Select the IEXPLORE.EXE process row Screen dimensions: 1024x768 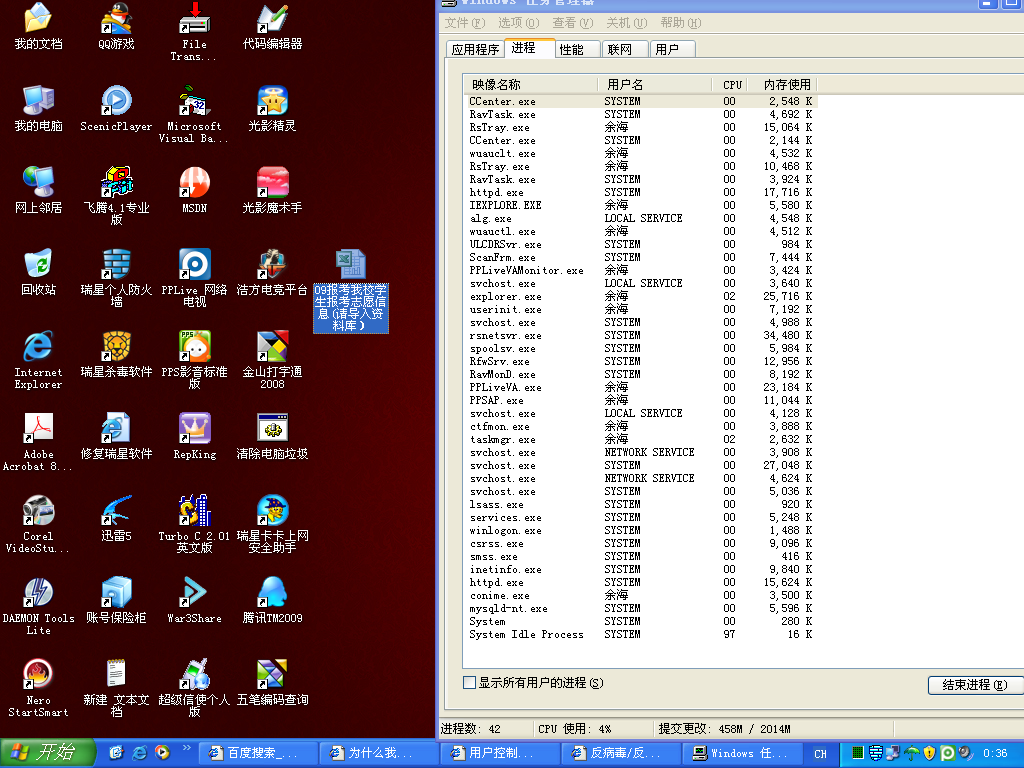tap(641, 205)
